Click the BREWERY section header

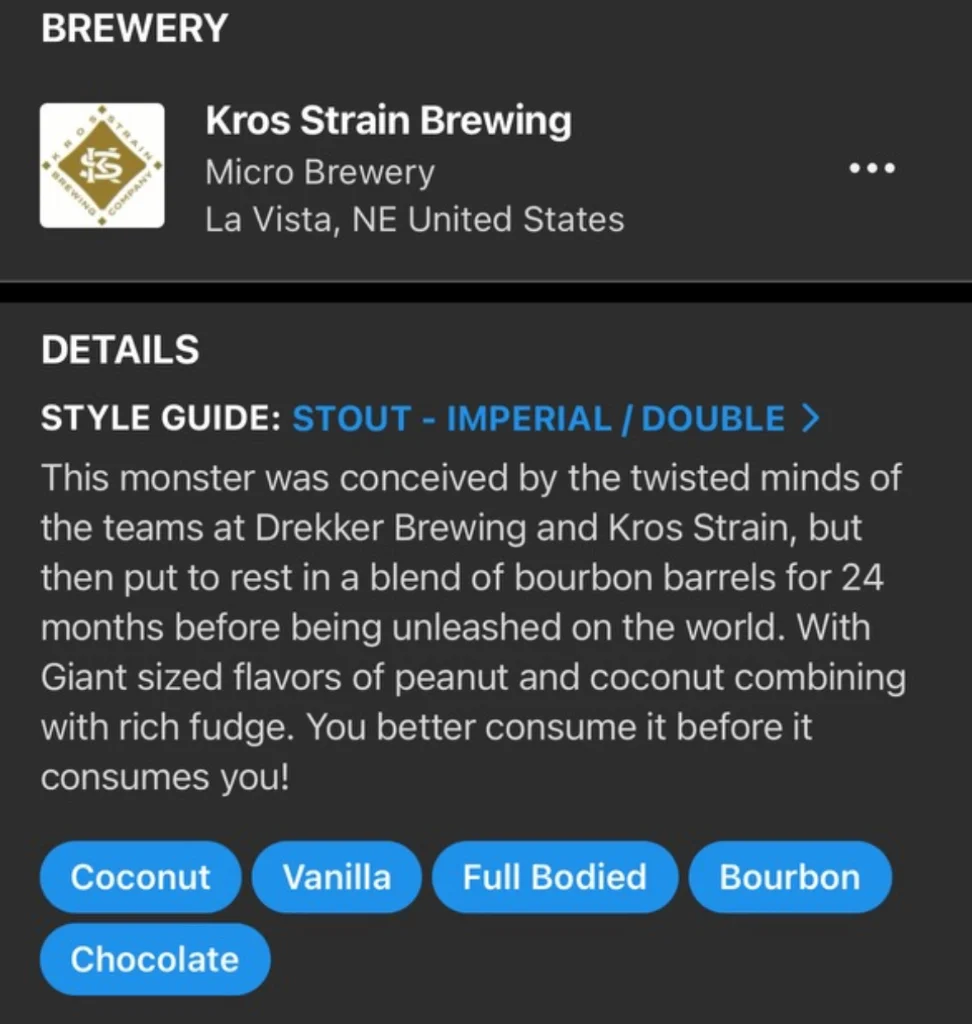tap(134, 28)
